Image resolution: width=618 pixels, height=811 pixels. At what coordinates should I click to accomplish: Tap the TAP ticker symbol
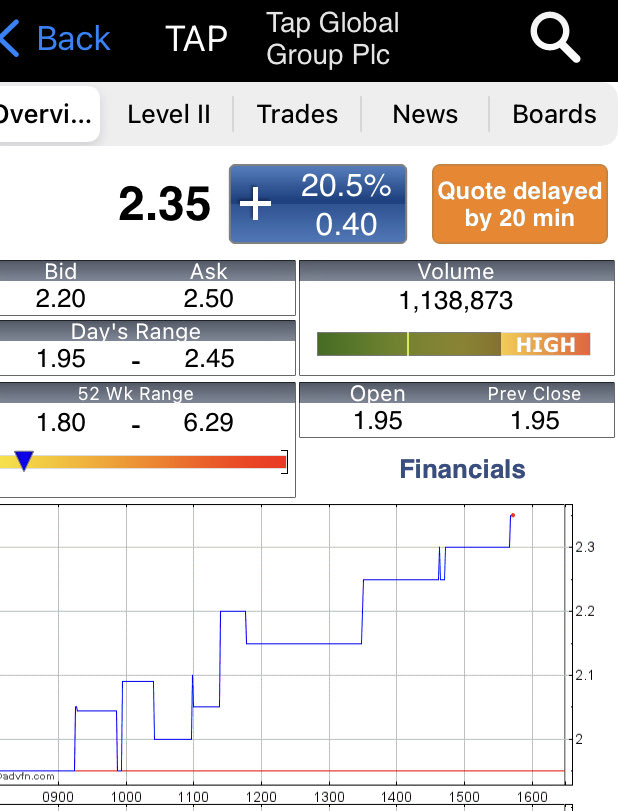point(197,39)
